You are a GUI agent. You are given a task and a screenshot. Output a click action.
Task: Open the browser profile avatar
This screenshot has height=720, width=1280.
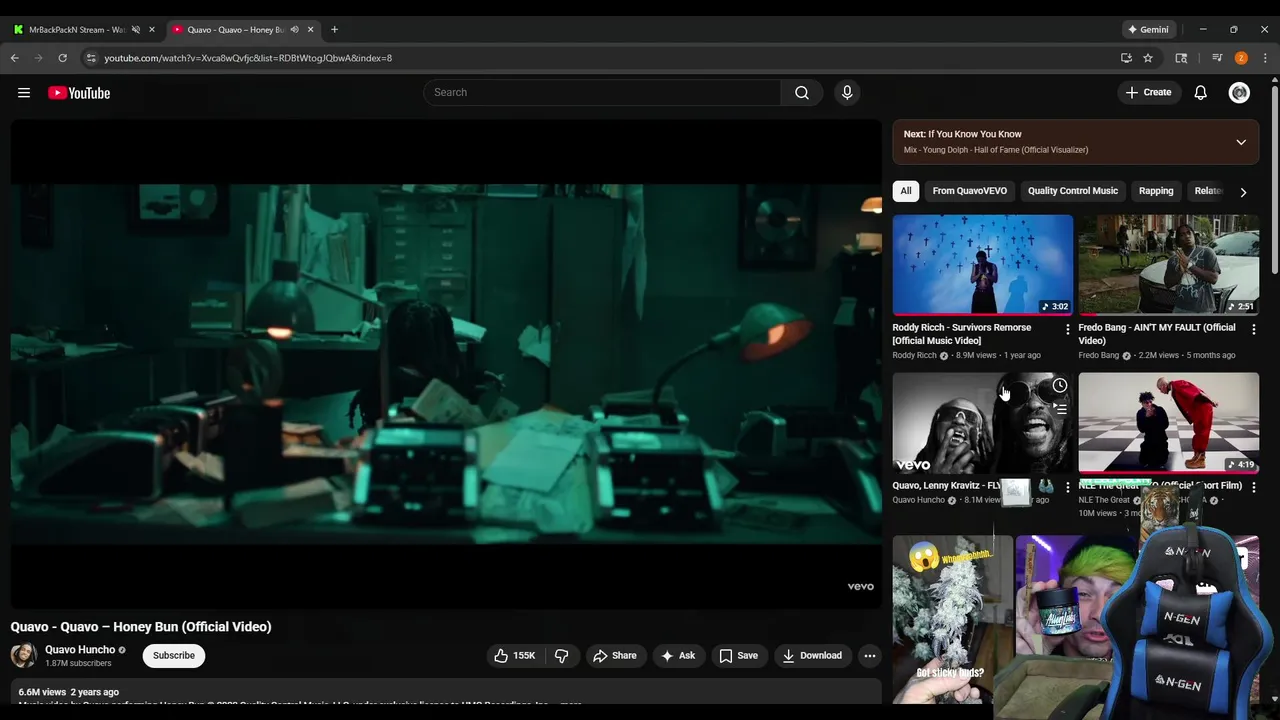(1241, 58)
